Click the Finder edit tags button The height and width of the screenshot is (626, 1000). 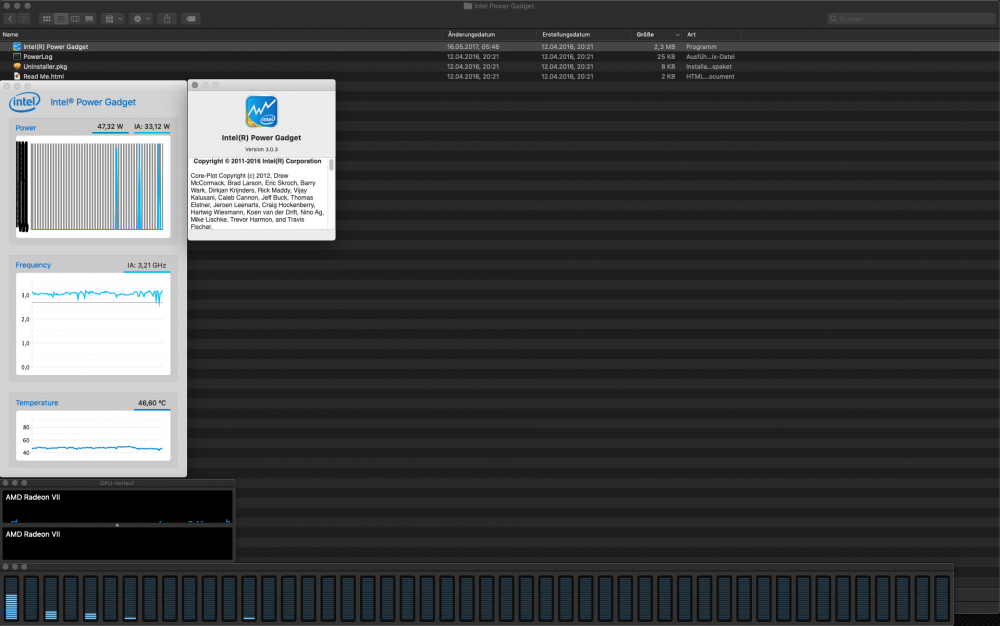click(x=191, y=18)
